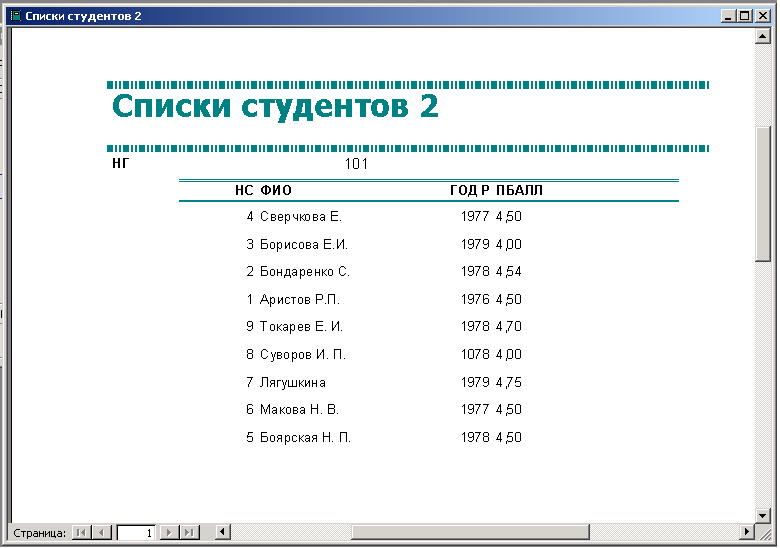Click the НГ group label
The width and height of the screenshot is (780, 548).
121,163
